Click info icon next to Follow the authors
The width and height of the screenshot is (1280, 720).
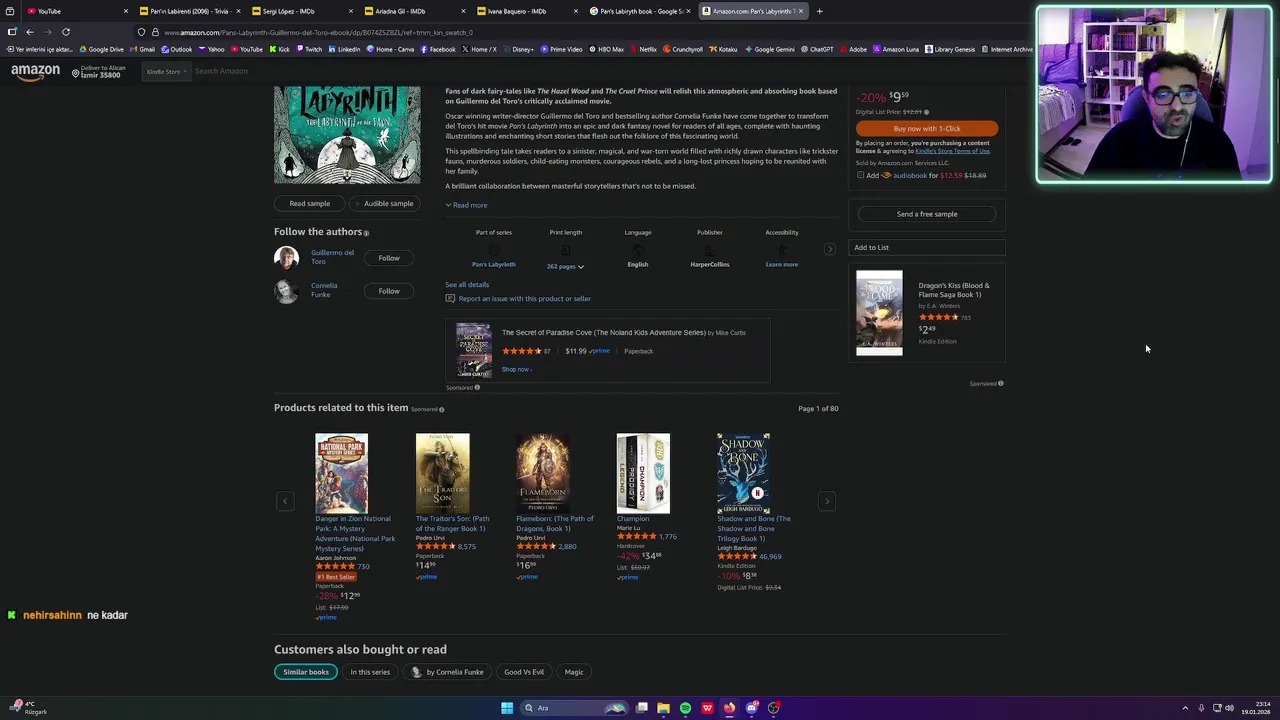[366, 233]
